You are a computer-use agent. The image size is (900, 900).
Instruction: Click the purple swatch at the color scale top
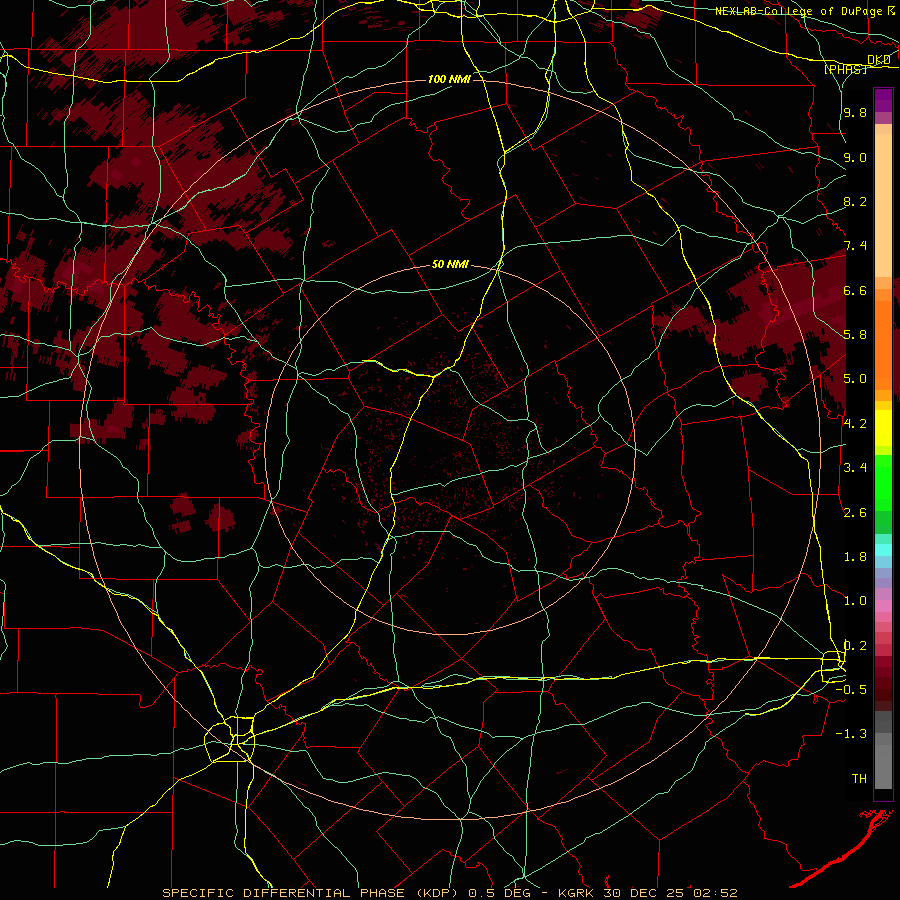883,100
